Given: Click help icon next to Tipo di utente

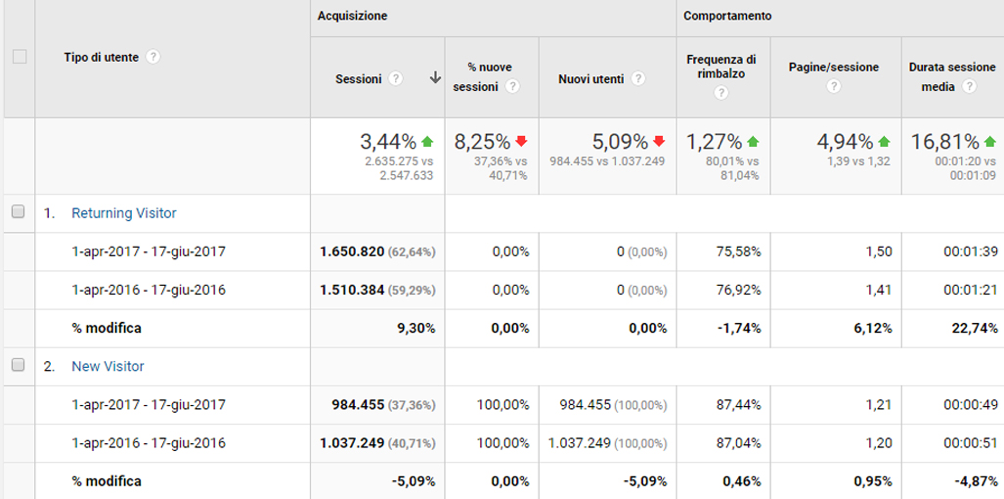Looking at the screenshot, I should [153, 57].
